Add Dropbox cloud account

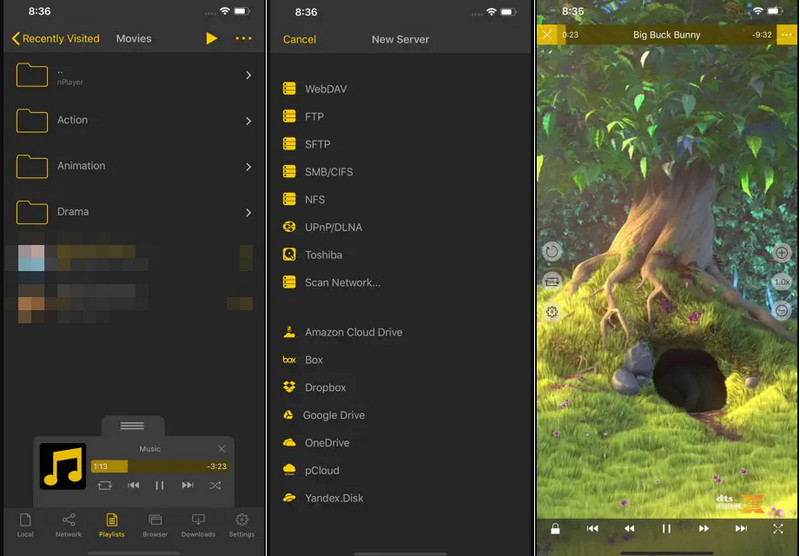(x=401, y=387)
